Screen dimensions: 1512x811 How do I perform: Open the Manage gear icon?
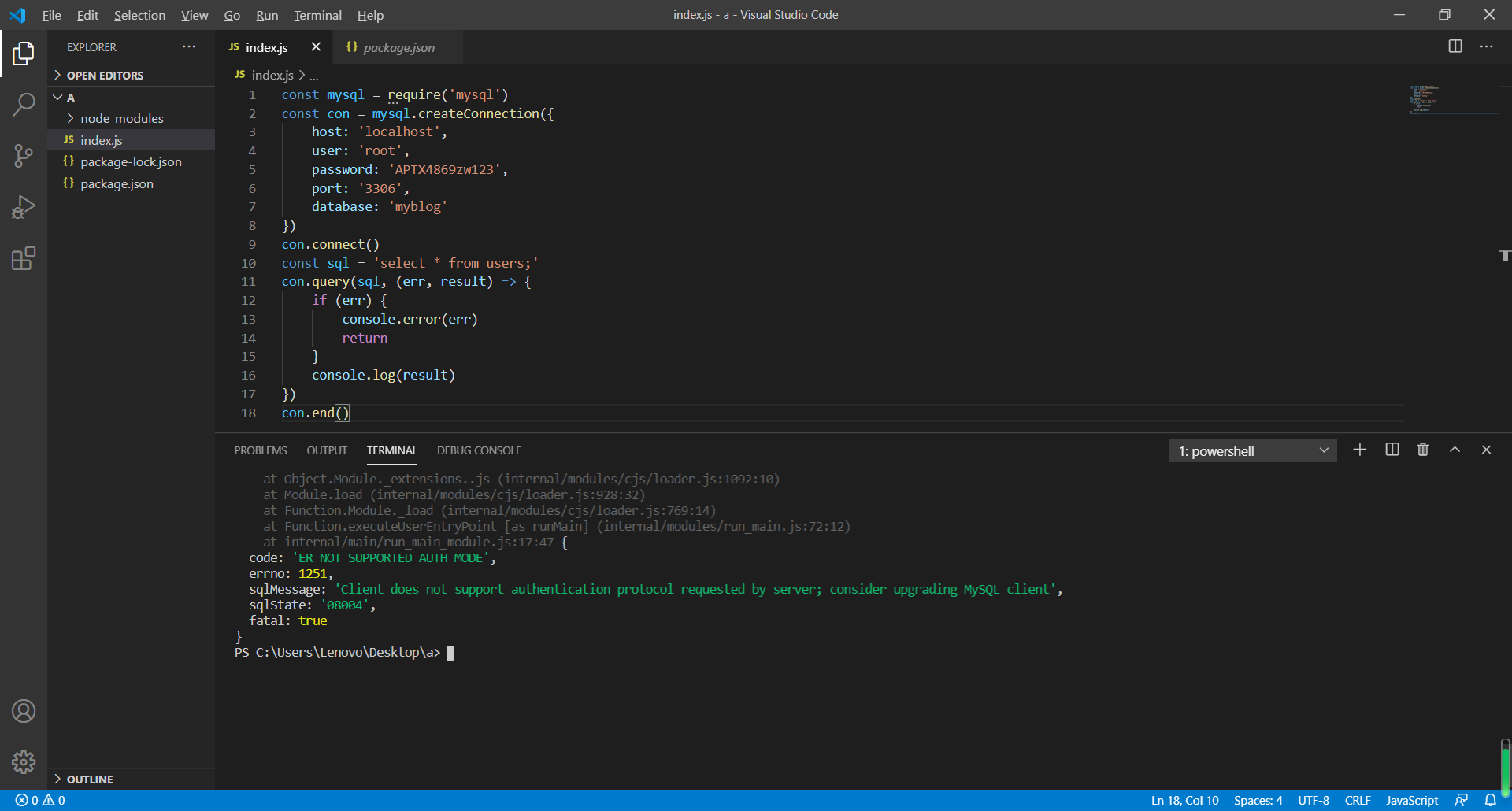(x=24, y=762)
